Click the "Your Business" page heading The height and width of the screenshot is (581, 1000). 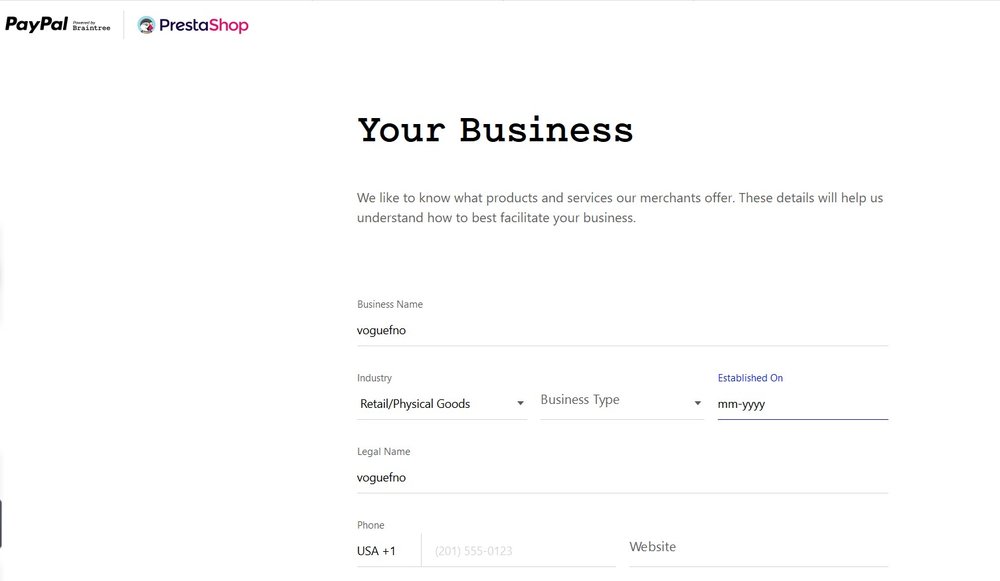pyautogui.click(x=495, y=131)
